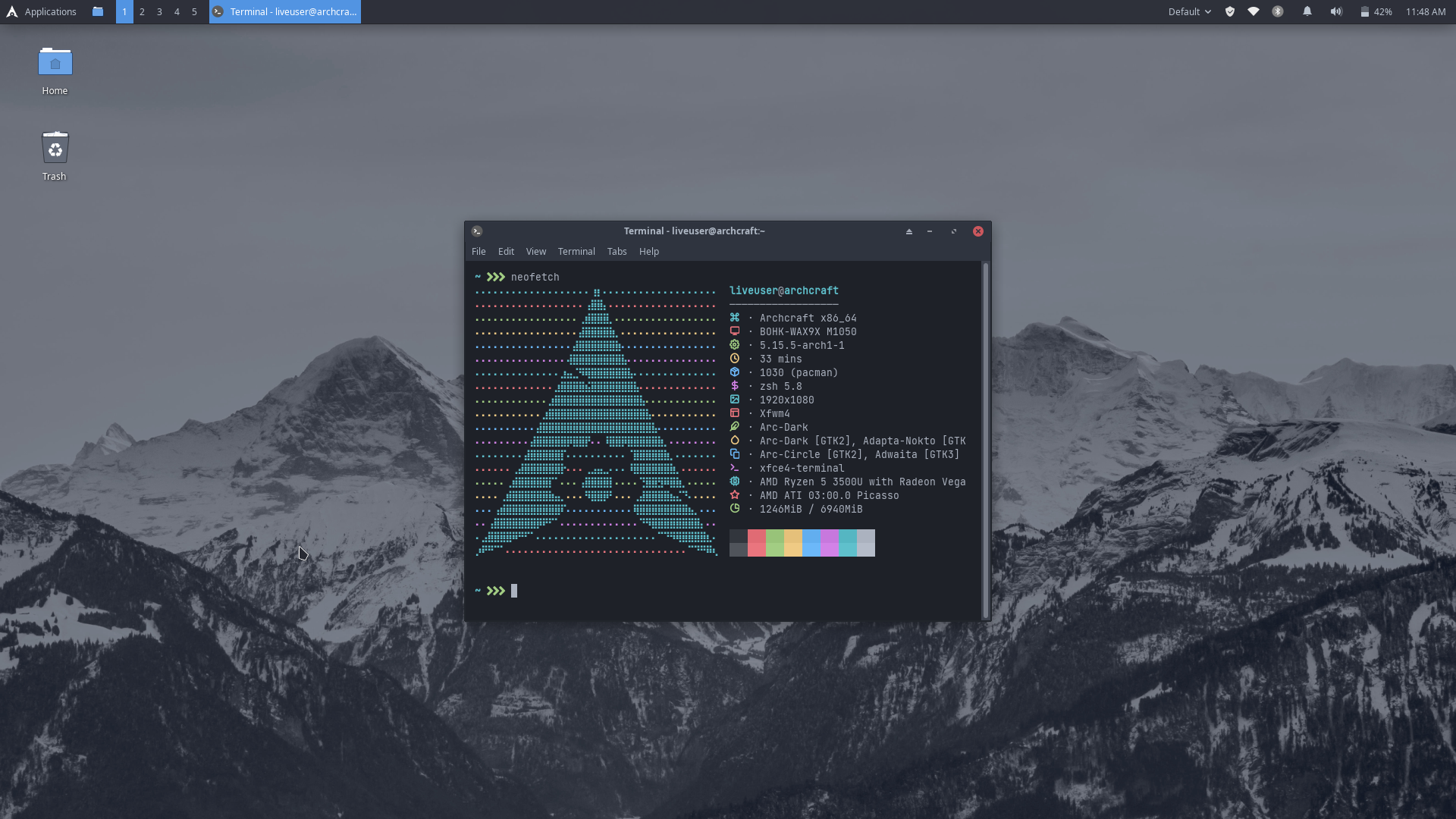Open the Applications menu
1456x819 pixels.
(42, 11)
